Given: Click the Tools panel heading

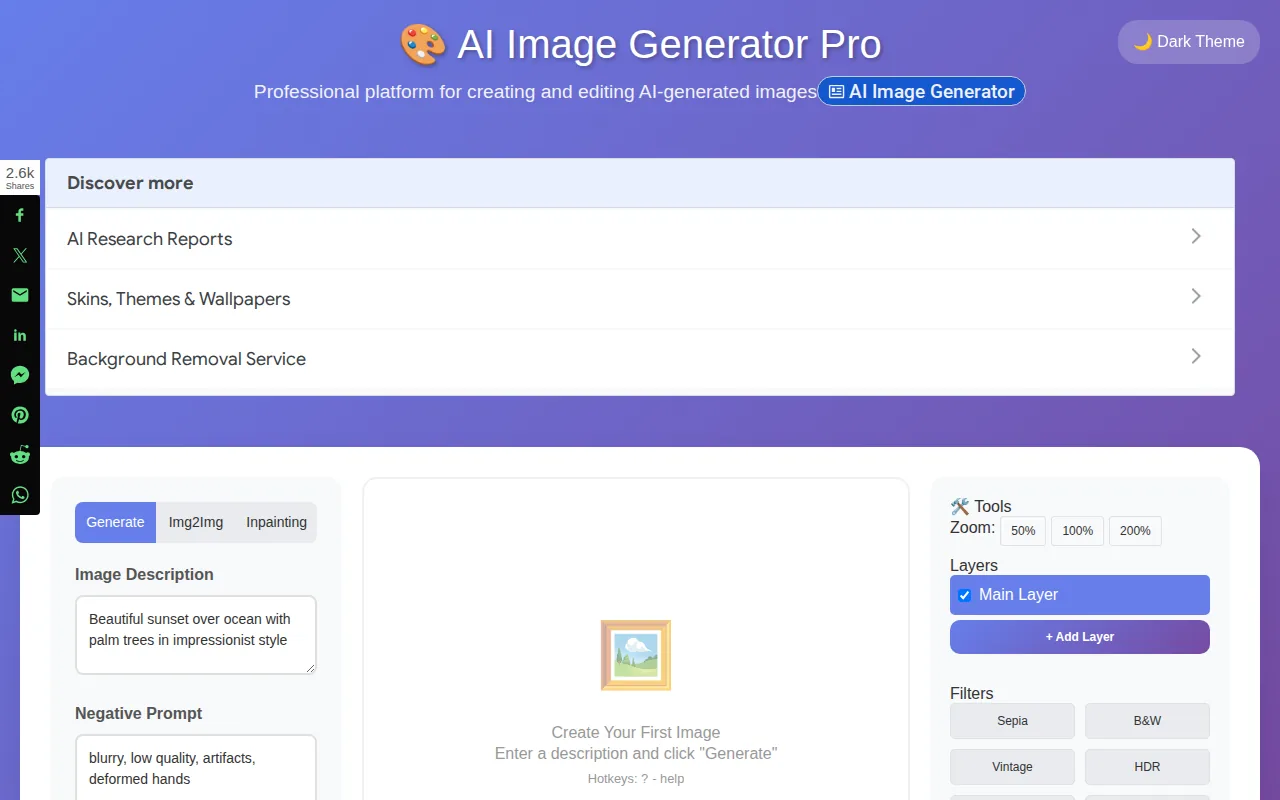Looking at the screenshot, I should pos(981,506).
